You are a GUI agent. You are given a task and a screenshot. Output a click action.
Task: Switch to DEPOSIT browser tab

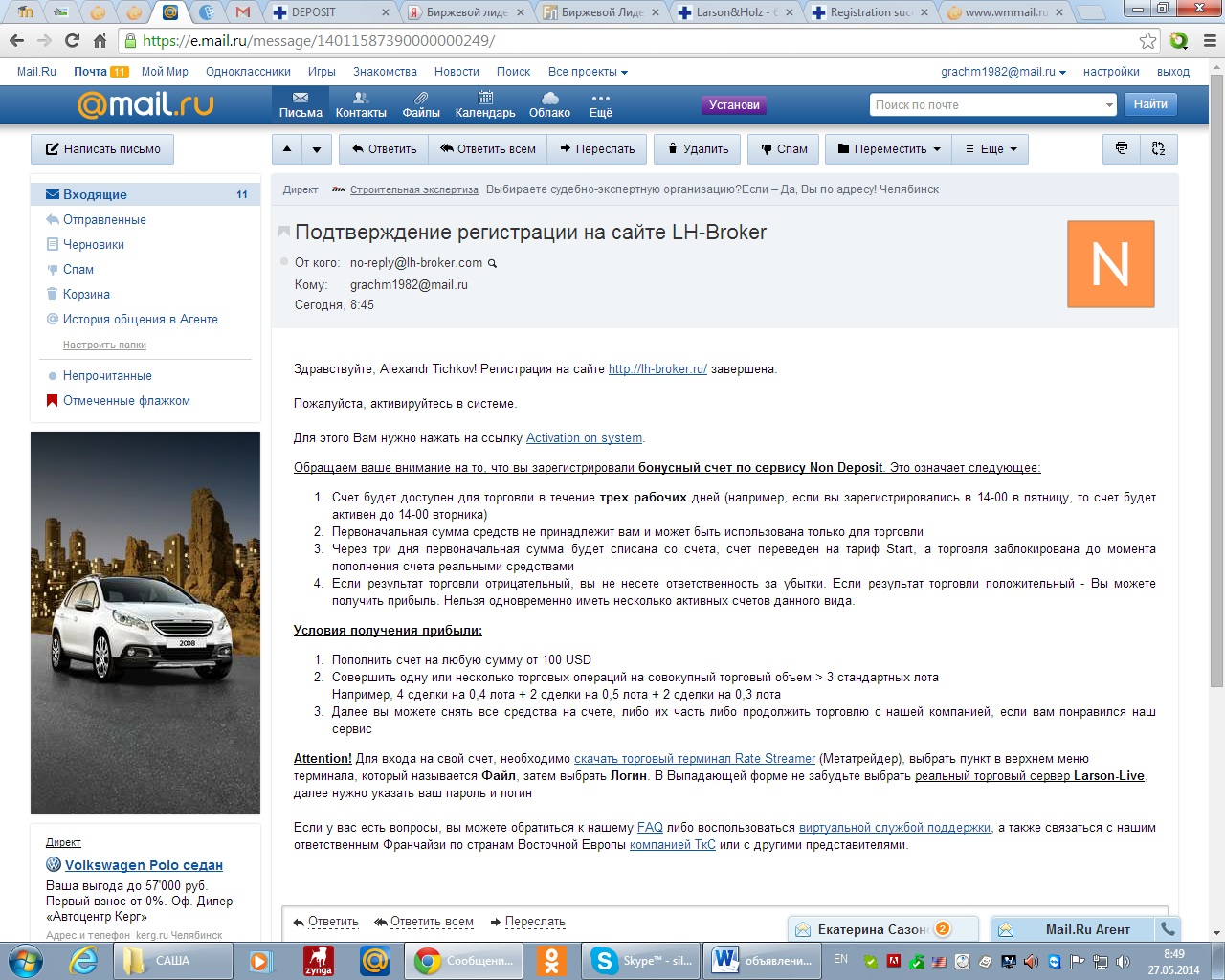tap(331, 12)
